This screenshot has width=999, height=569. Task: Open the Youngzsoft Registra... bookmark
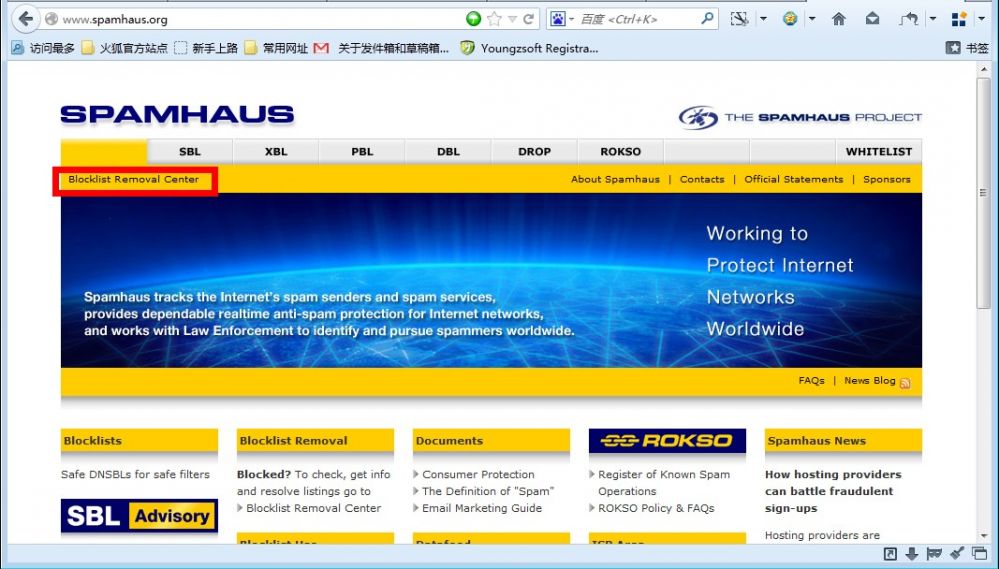(x=529, y=48)
